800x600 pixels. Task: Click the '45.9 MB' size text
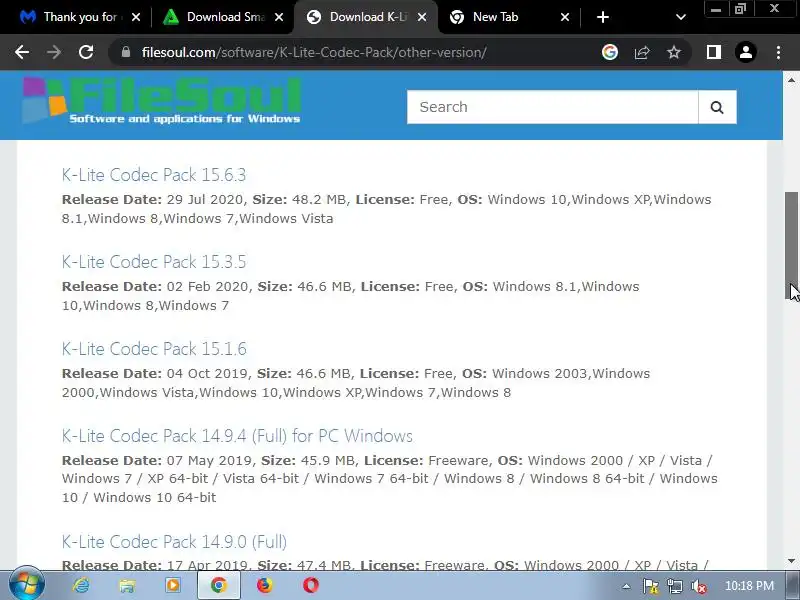pyautogui.click(x=328, y=461)
